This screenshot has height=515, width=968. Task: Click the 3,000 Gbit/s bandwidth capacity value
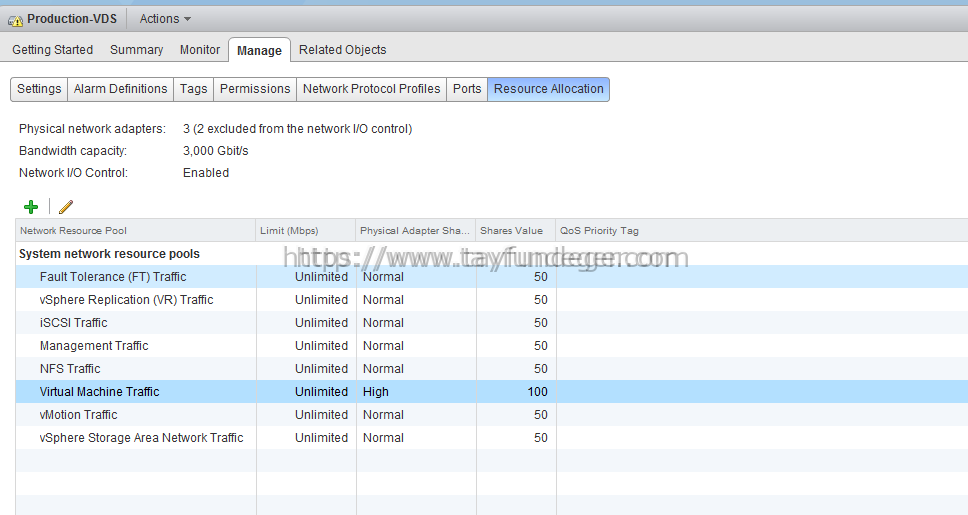coord(215,151)
